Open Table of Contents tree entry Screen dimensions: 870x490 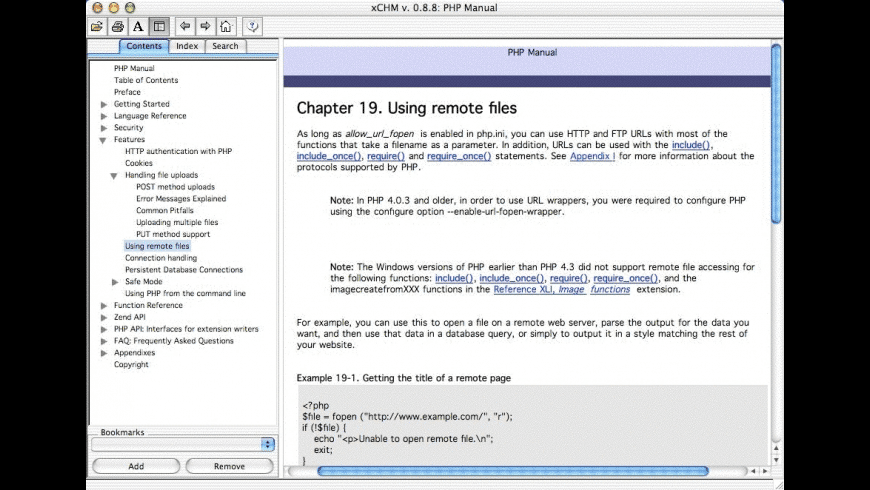click(146, 80)
